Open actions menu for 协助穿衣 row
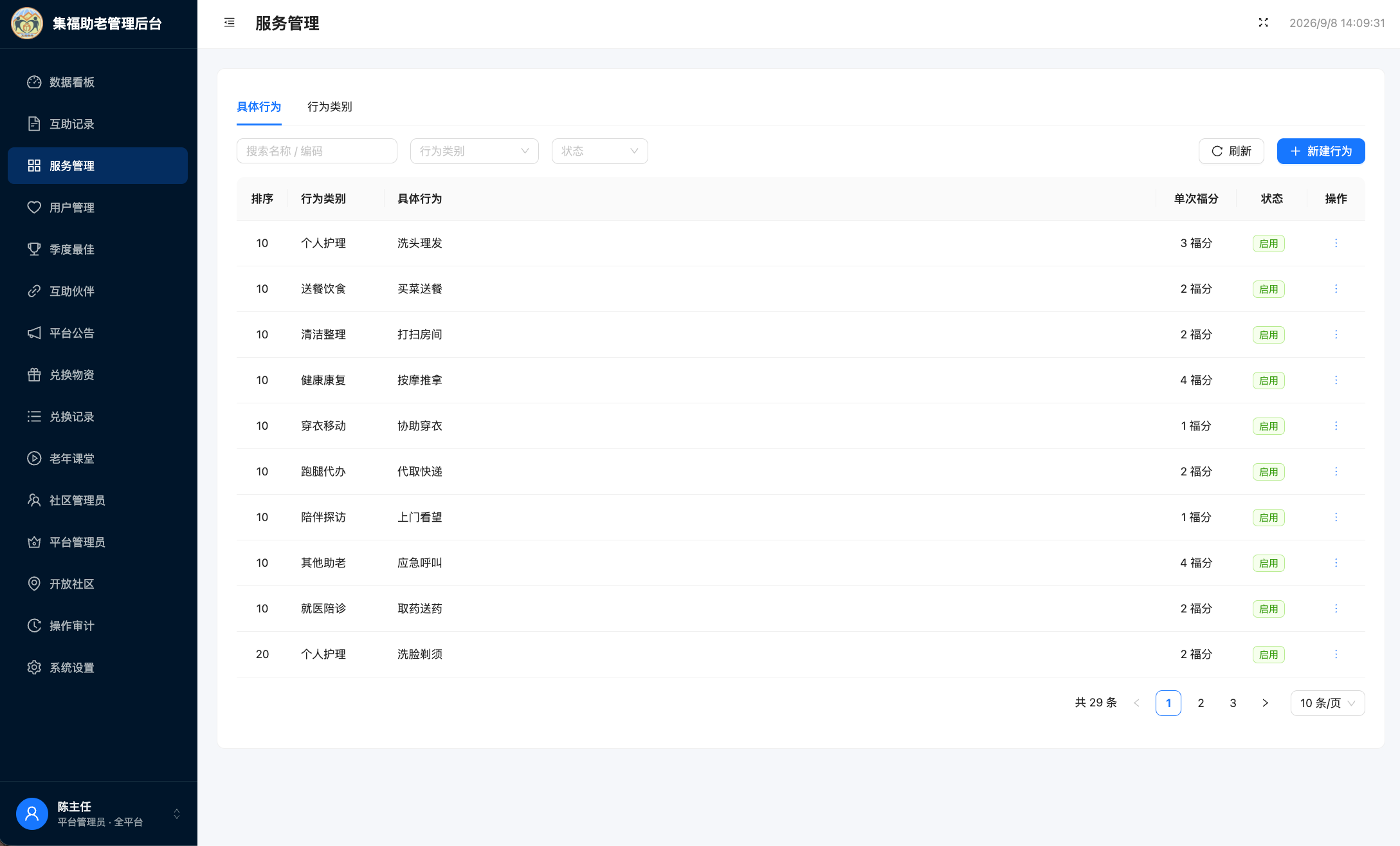Image resolution: width=1400 pixels, height=846 pixels. coord(1336,426)
